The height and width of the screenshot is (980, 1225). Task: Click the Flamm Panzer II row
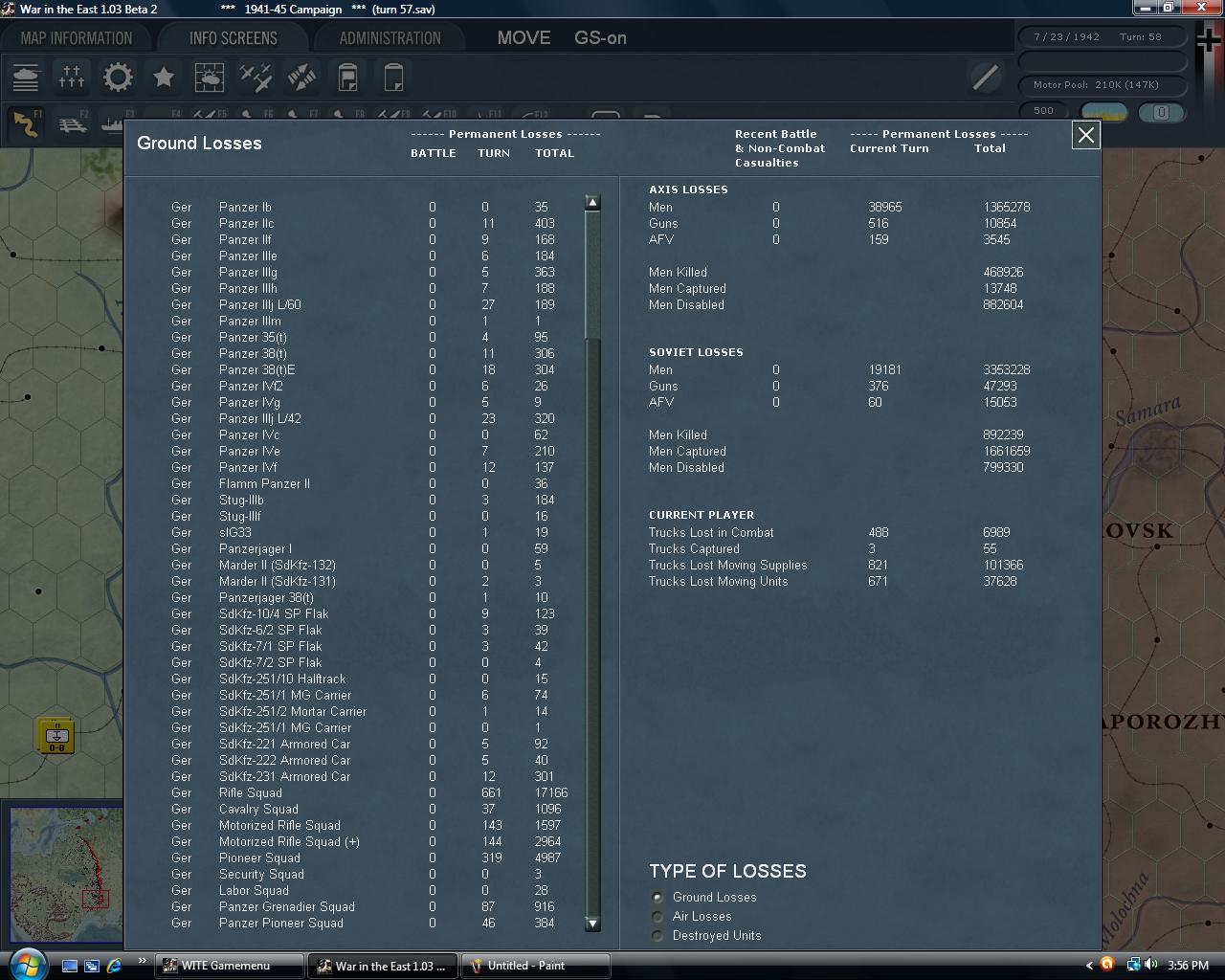[370, 483]
